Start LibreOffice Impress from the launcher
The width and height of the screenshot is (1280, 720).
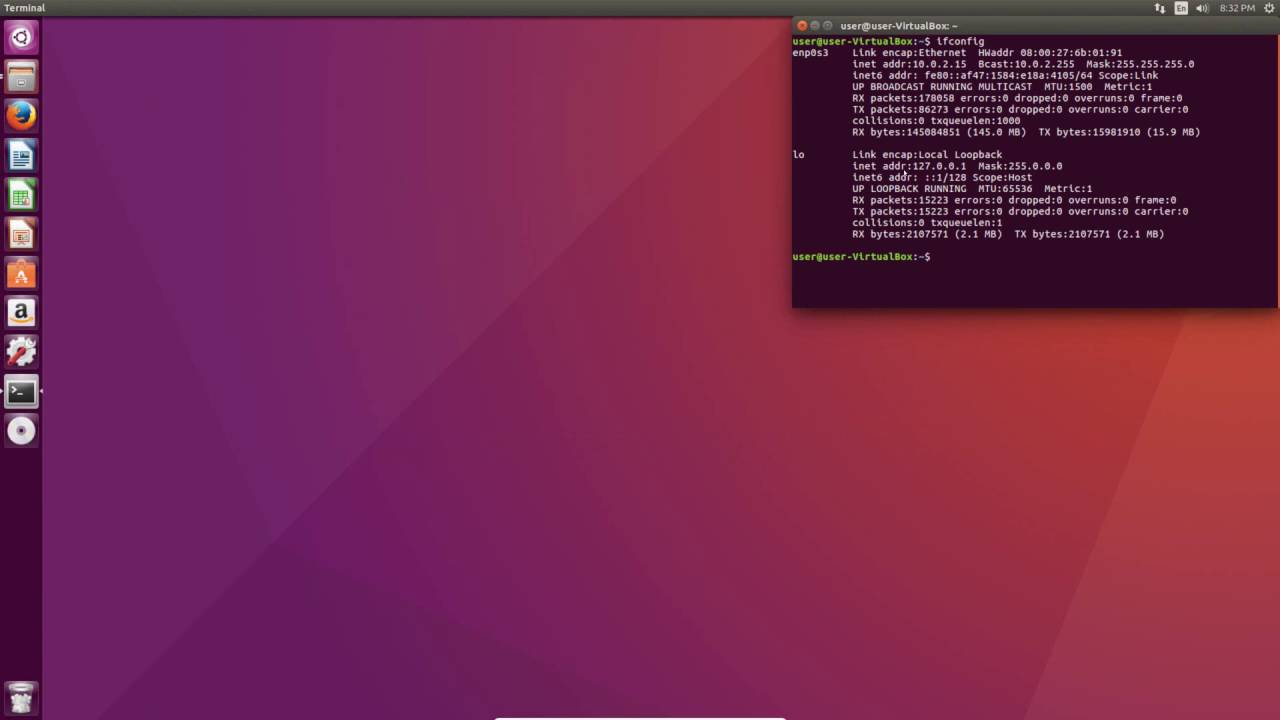[x=21, y=234]
